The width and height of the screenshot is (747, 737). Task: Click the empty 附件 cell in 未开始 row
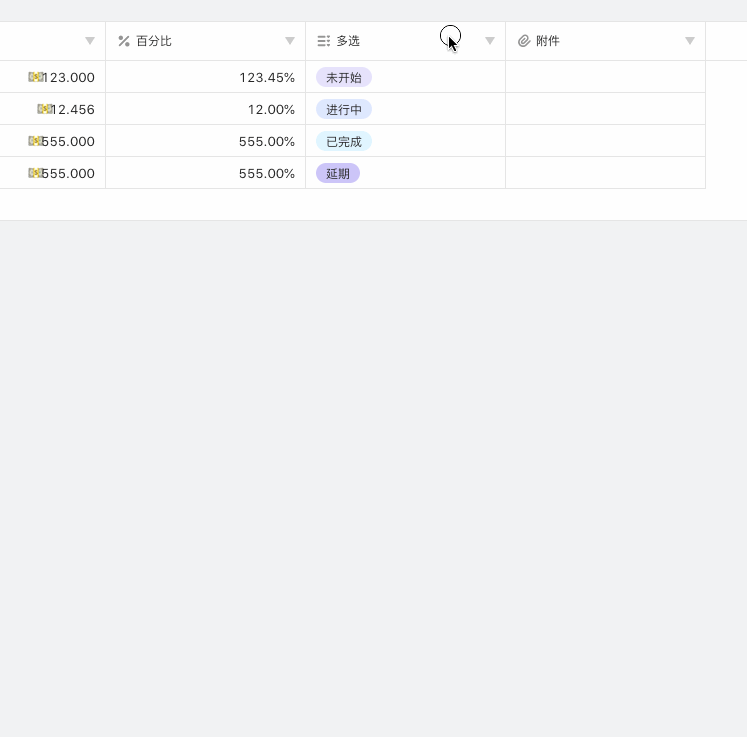pos(606,77)
